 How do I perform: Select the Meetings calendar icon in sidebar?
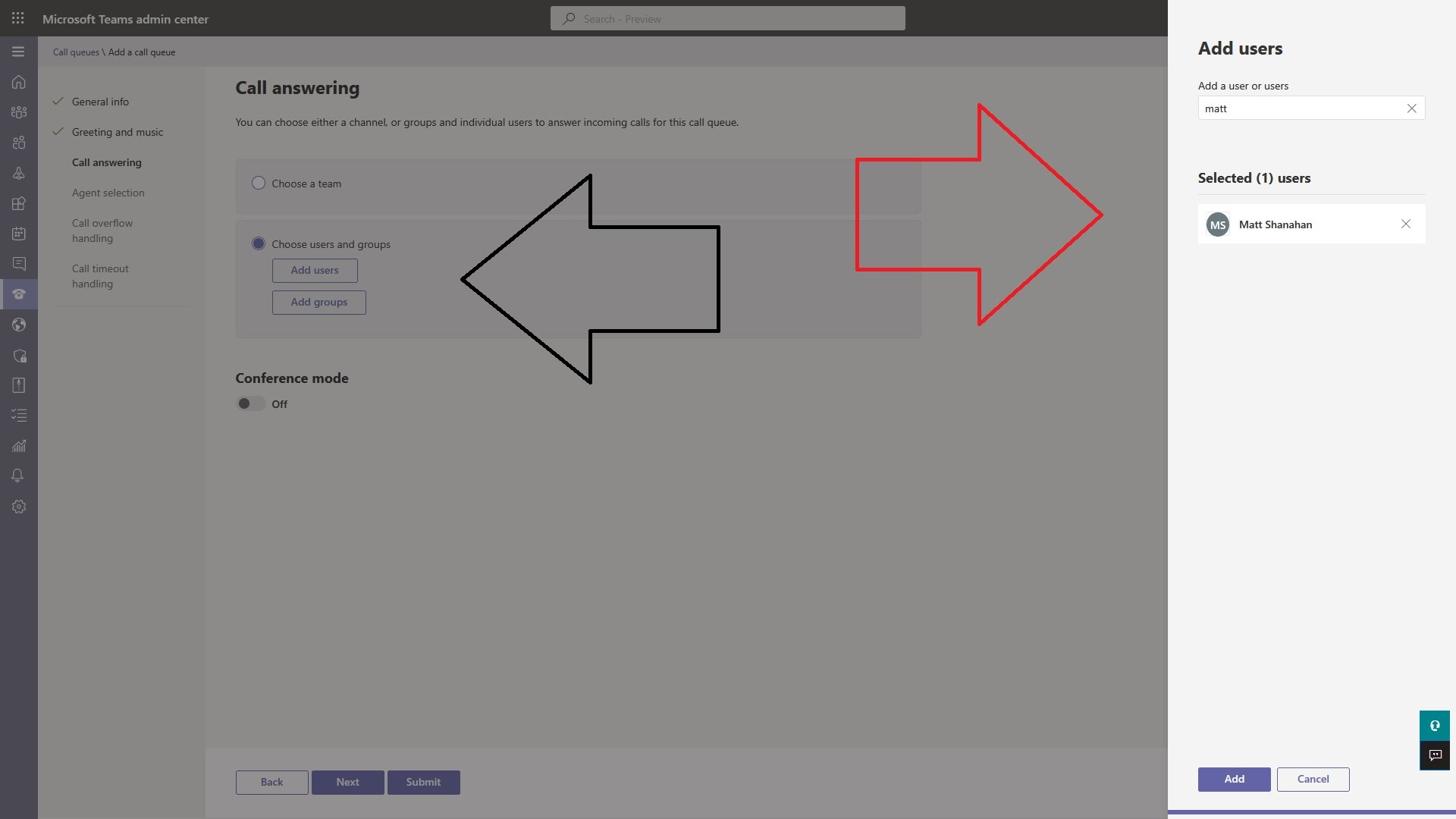click(18, 234)
